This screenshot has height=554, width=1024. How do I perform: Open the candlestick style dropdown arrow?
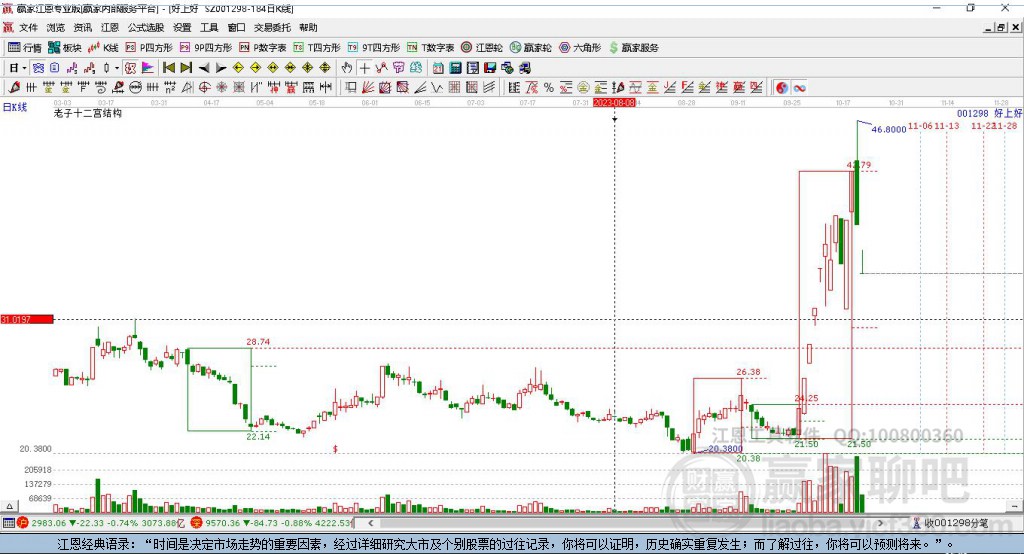116,68
